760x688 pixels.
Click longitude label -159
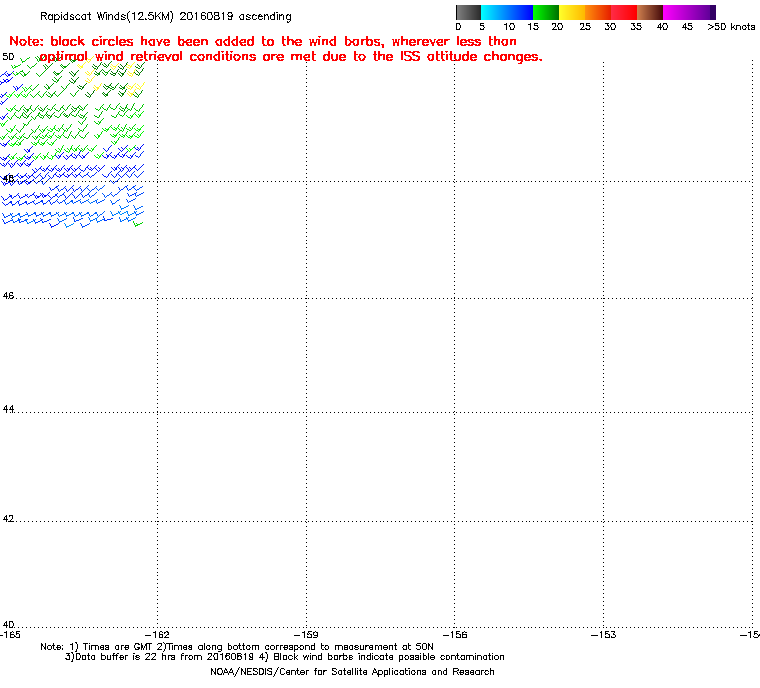[306, 635]
